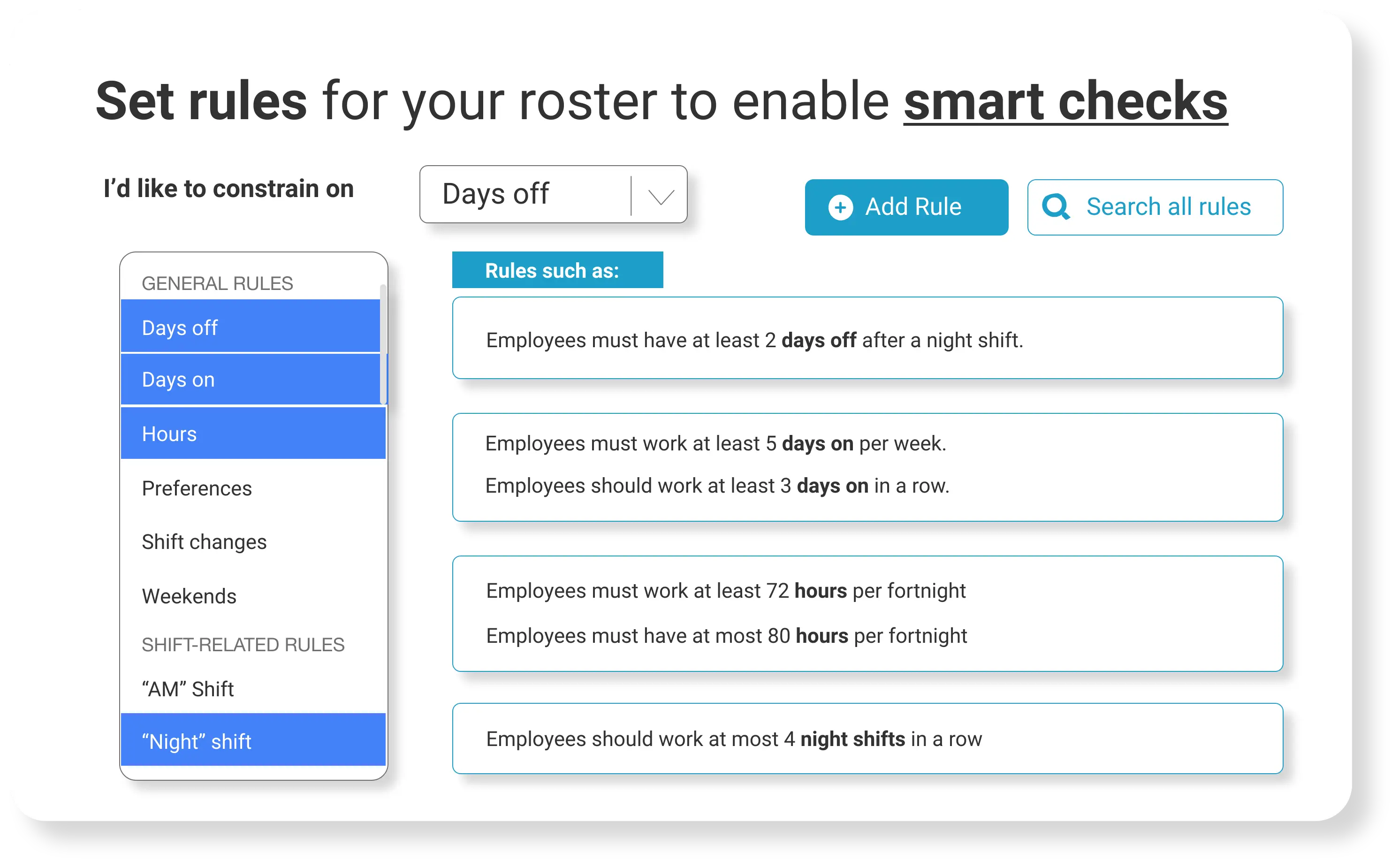This screenshot has width=1399, height=868.
Task: Pick Preferences in the rule list
Action: pyautogui.click(x=253, y=488)
